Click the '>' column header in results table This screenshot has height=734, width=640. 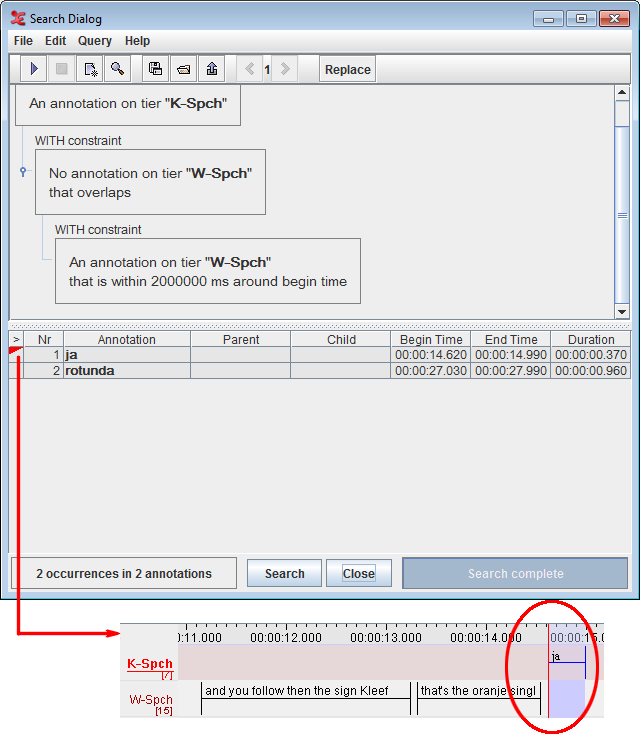[16, 339]
